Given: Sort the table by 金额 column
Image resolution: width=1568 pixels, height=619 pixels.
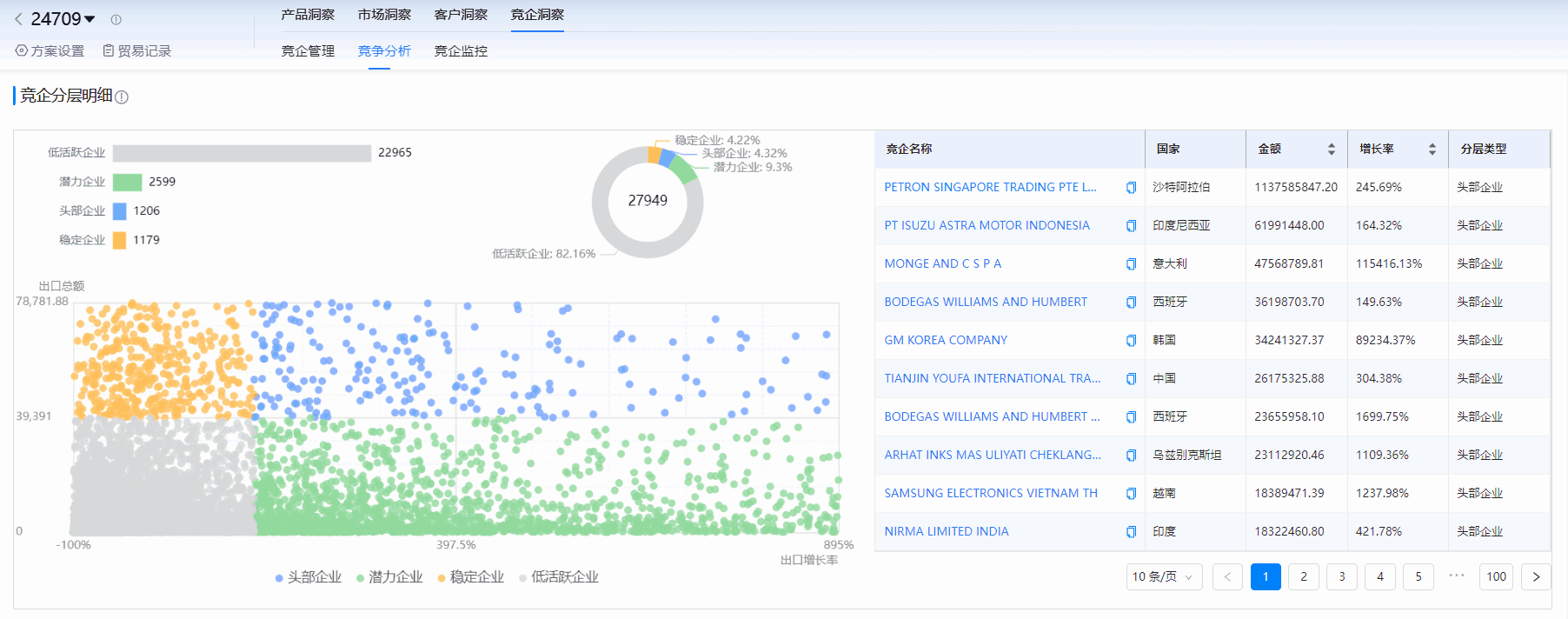Looking at the screenshot, I should 1331,150.
